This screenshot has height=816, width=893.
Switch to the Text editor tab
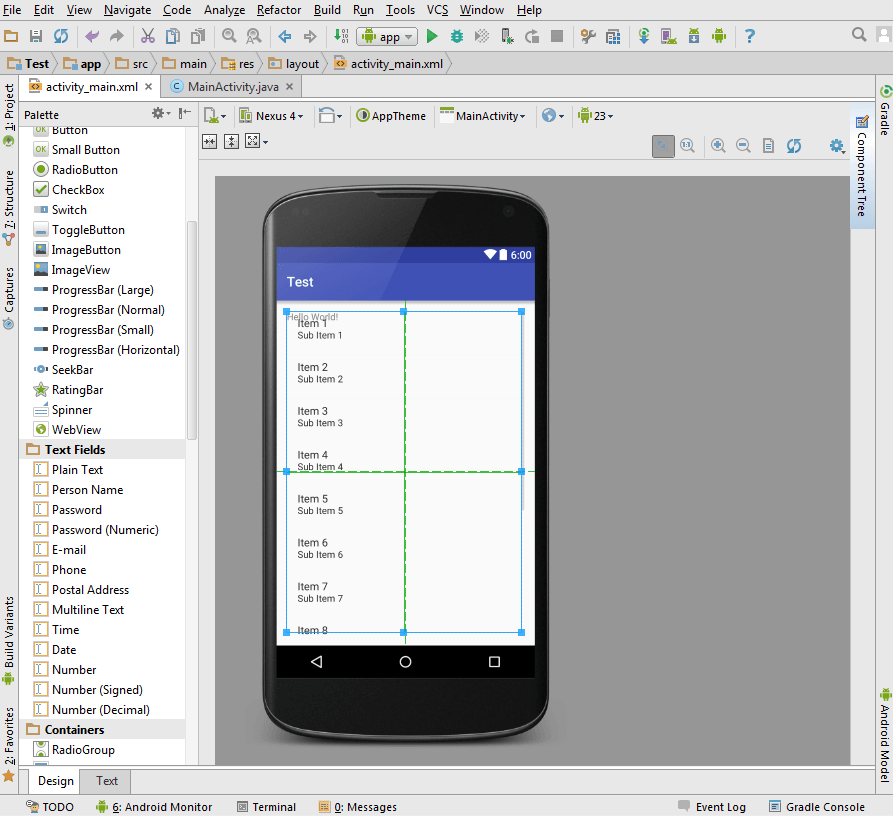106,781
